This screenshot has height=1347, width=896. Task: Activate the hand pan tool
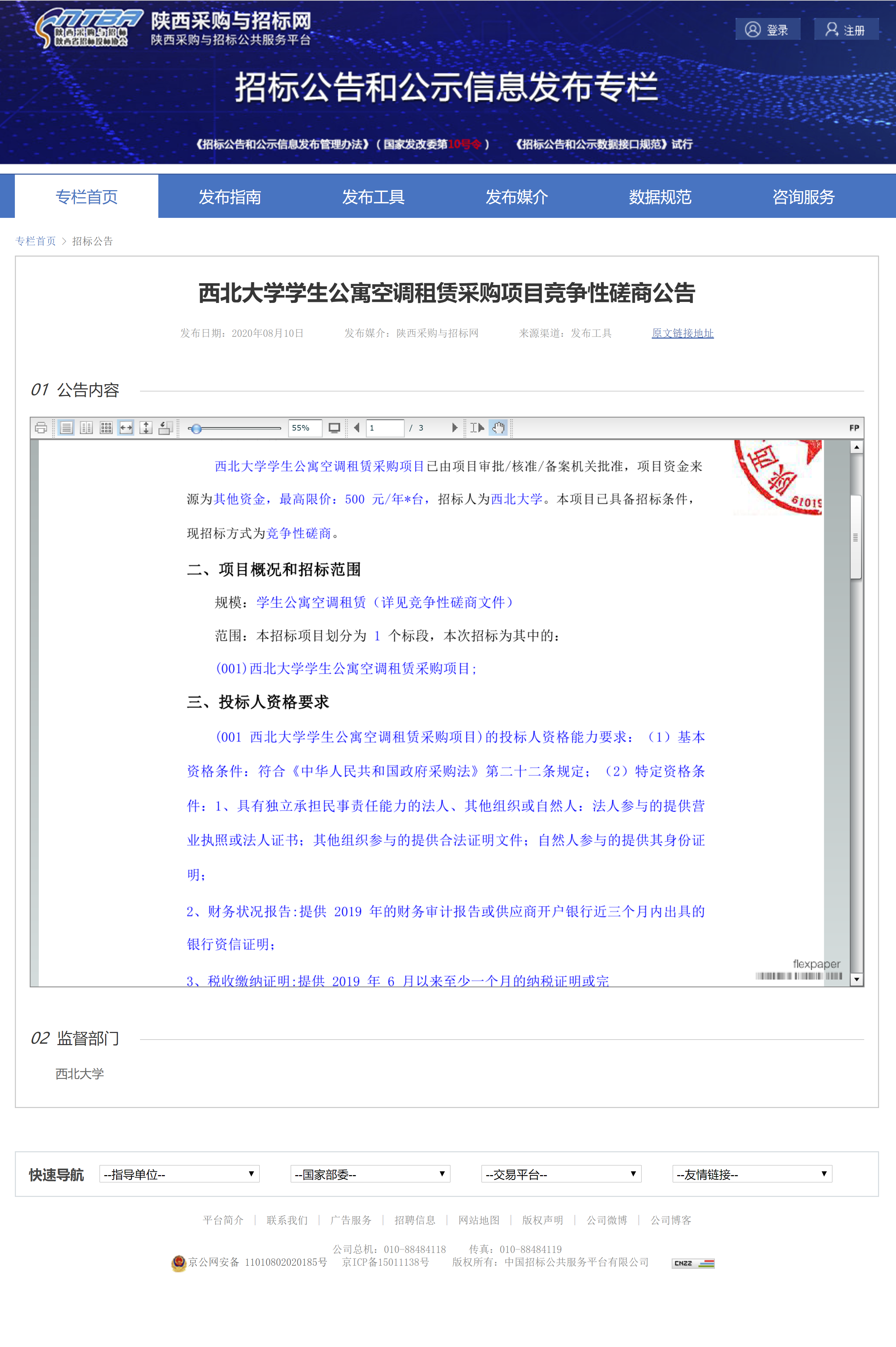pyautogui.click(x=498, y=428)
